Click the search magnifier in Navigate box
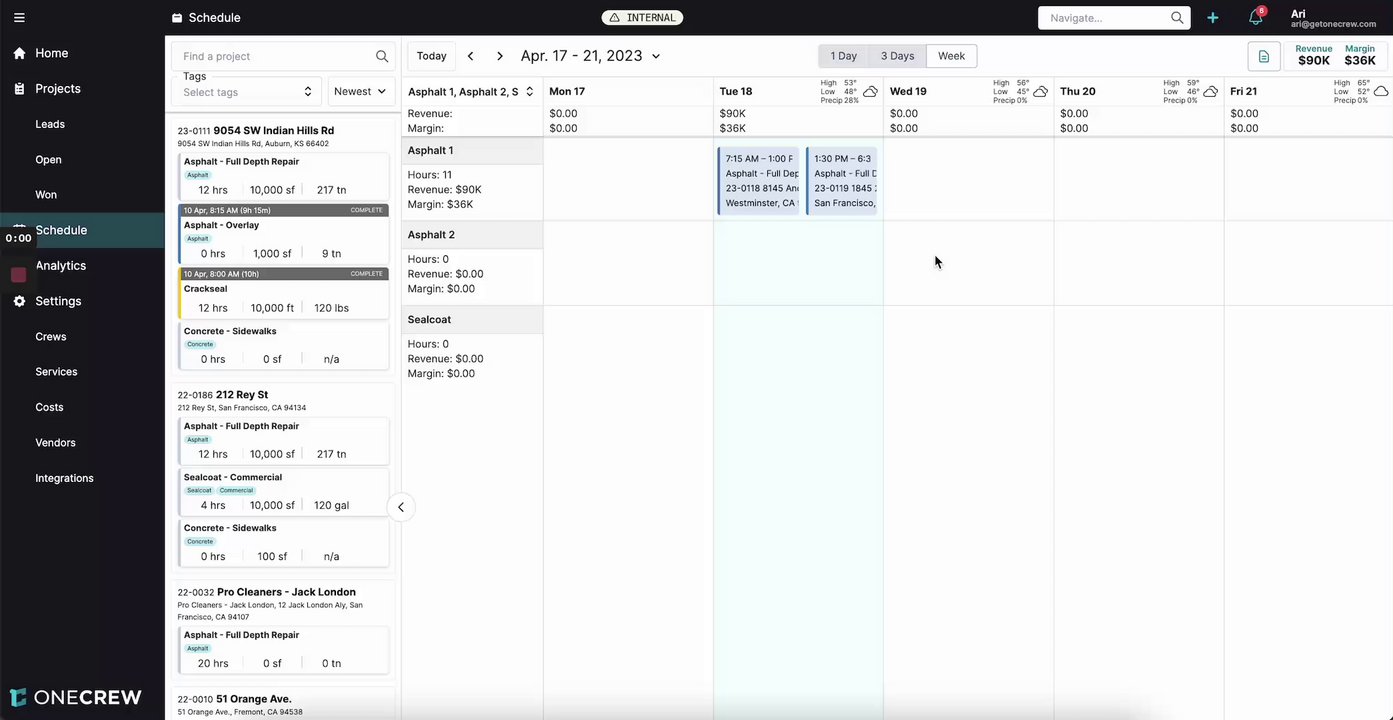Screen dimensions: 1393x720 tap(1177, 17)
